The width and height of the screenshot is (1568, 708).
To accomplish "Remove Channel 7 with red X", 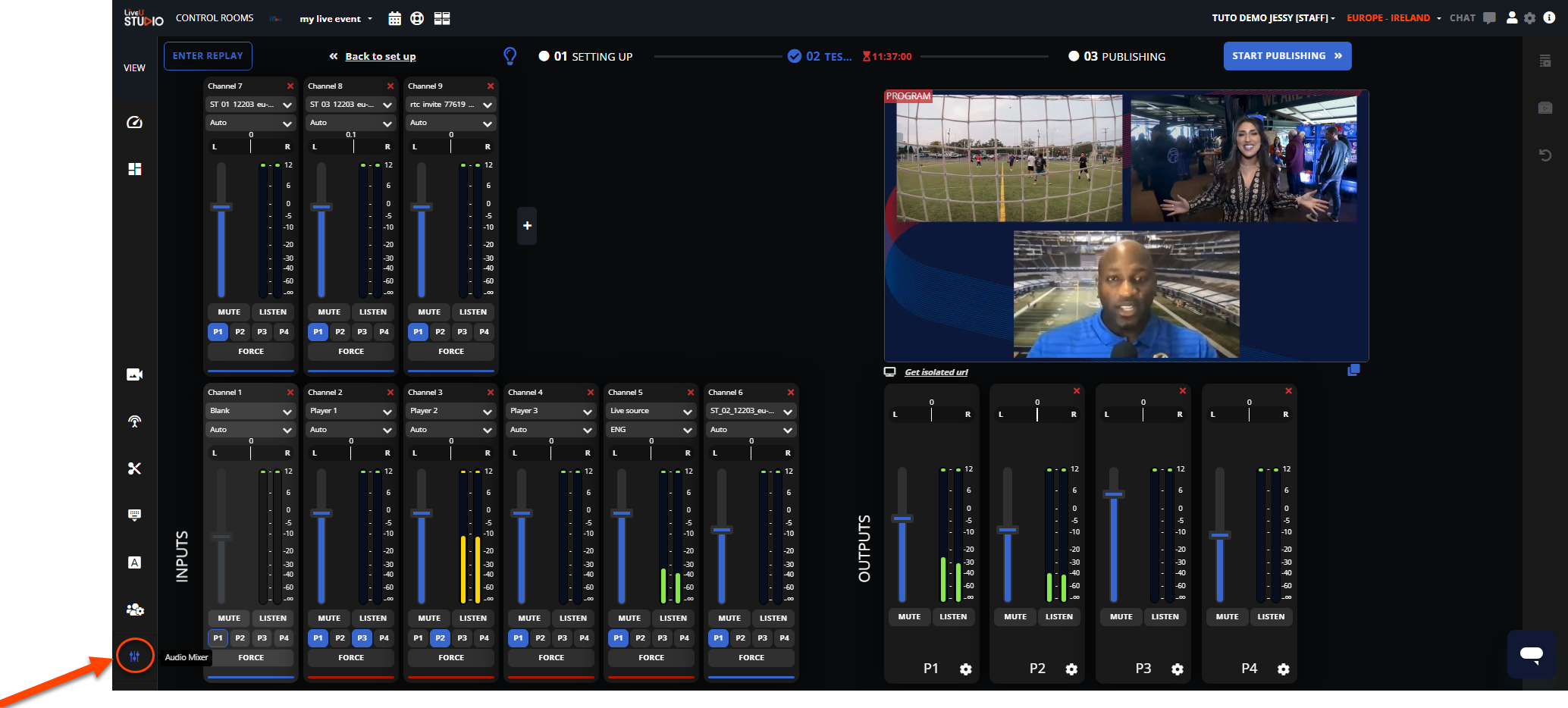I will (290, 86).
